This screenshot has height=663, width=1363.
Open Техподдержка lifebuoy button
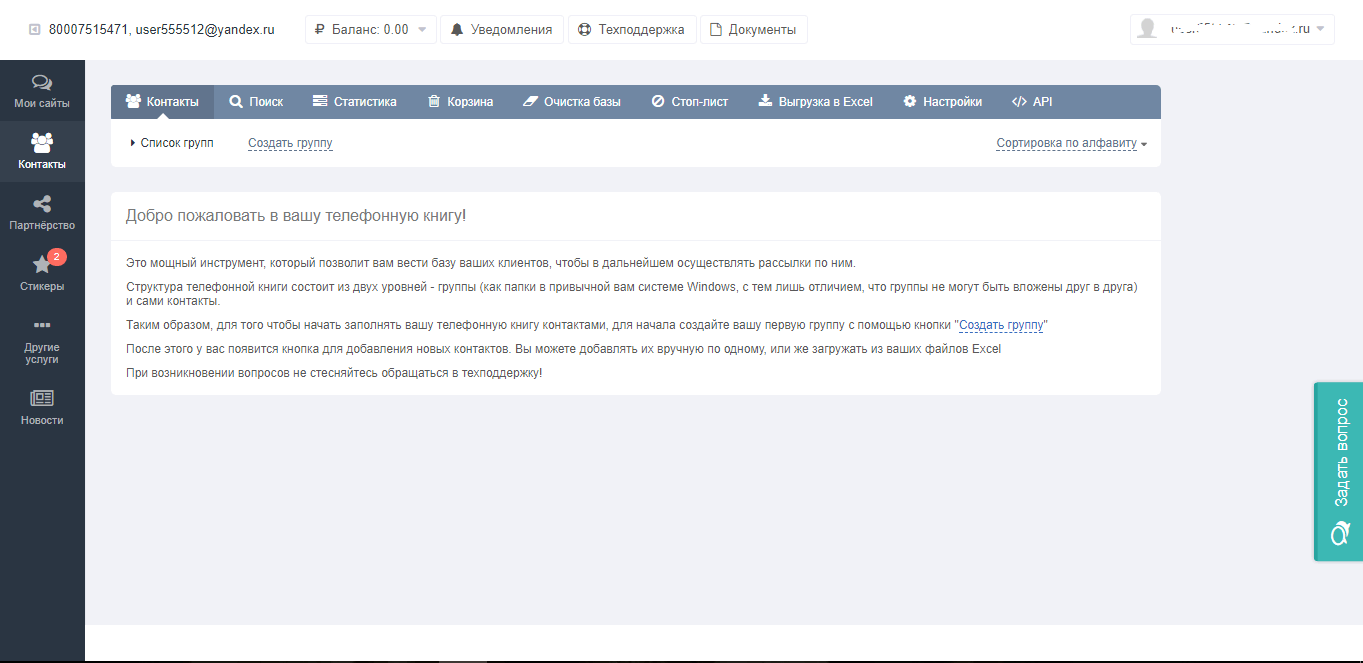pyautogui.click(x=632, y=30)
